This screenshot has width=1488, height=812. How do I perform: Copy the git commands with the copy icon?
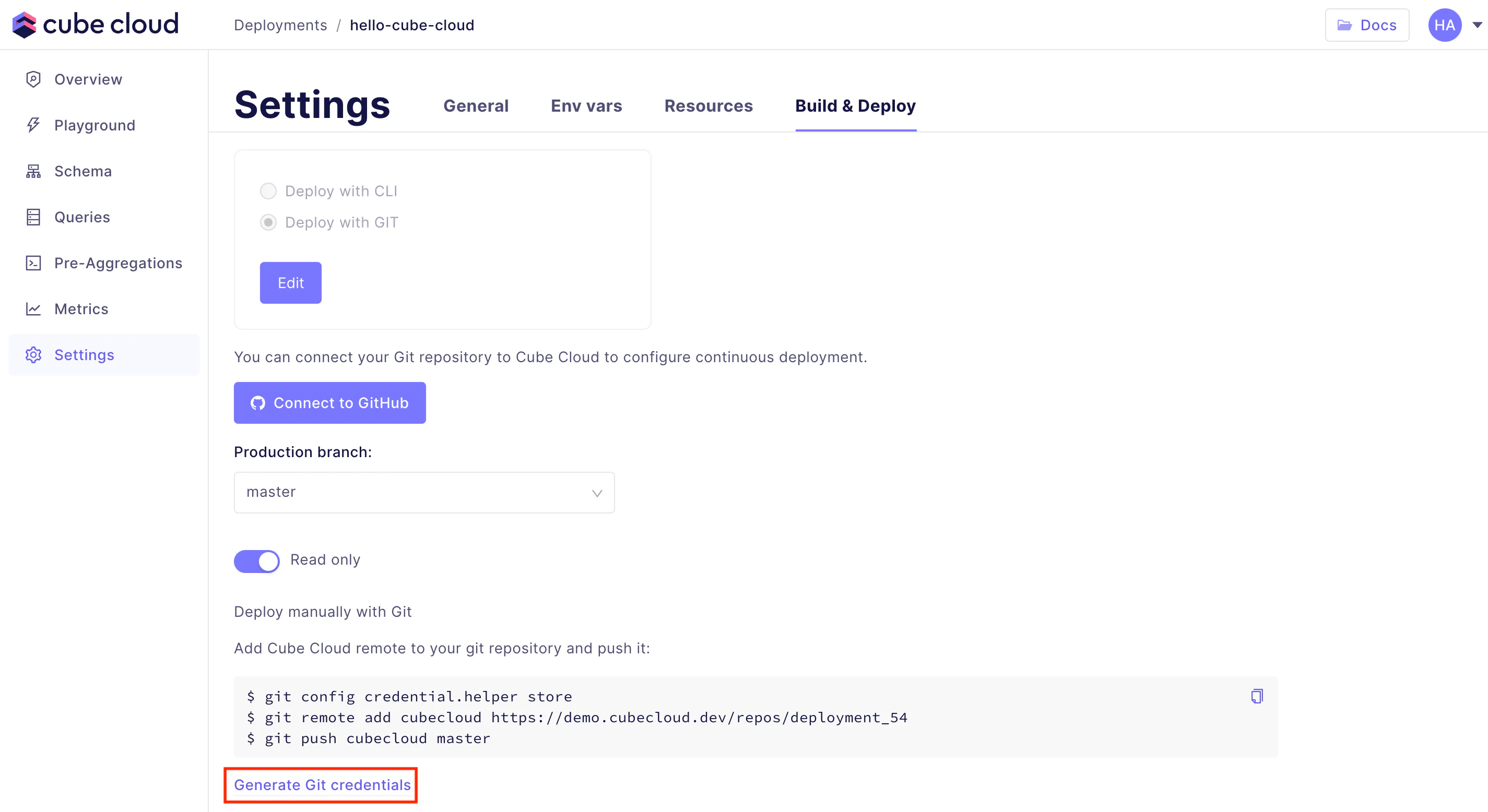click(x=1256, y=696)
